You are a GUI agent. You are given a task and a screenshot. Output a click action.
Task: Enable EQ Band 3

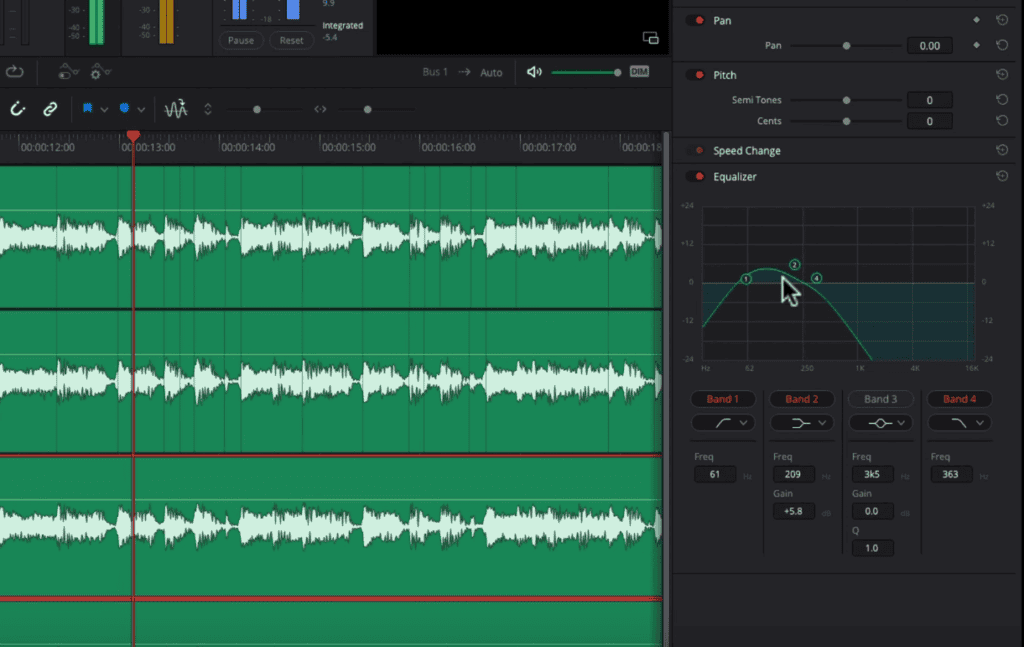[x=880, y=399]
